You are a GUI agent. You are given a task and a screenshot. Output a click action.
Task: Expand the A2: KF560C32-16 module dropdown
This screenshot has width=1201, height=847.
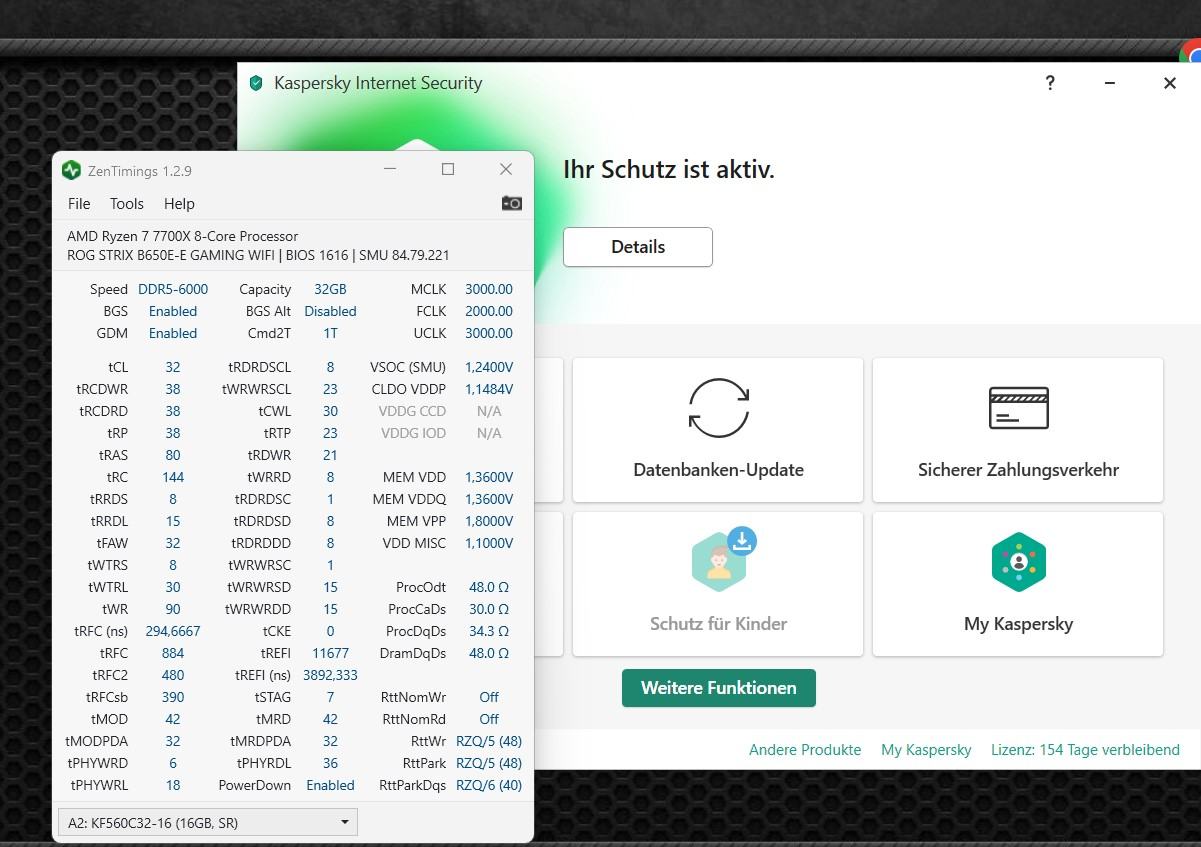click(x=208, y=823)
